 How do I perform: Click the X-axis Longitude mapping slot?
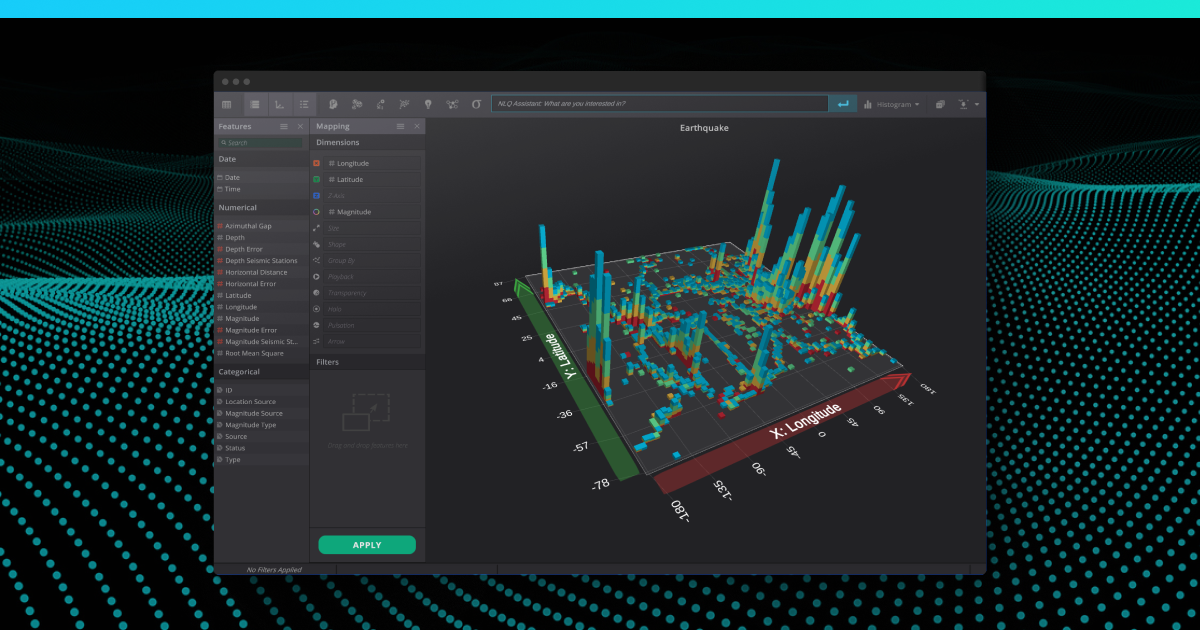point(372,163)
